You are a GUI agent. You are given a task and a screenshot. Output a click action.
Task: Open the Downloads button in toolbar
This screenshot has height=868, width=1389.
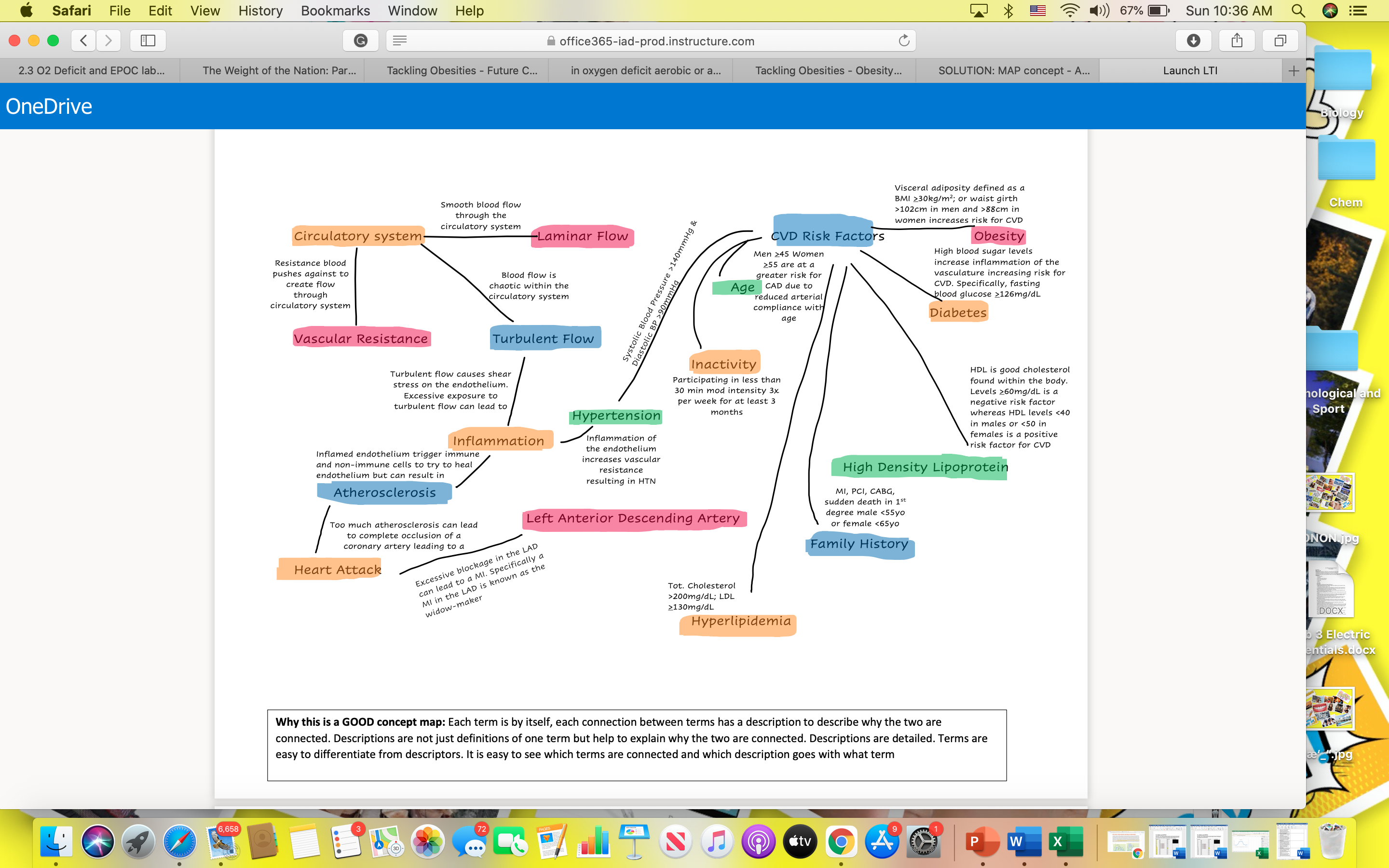click(1193, 40)
